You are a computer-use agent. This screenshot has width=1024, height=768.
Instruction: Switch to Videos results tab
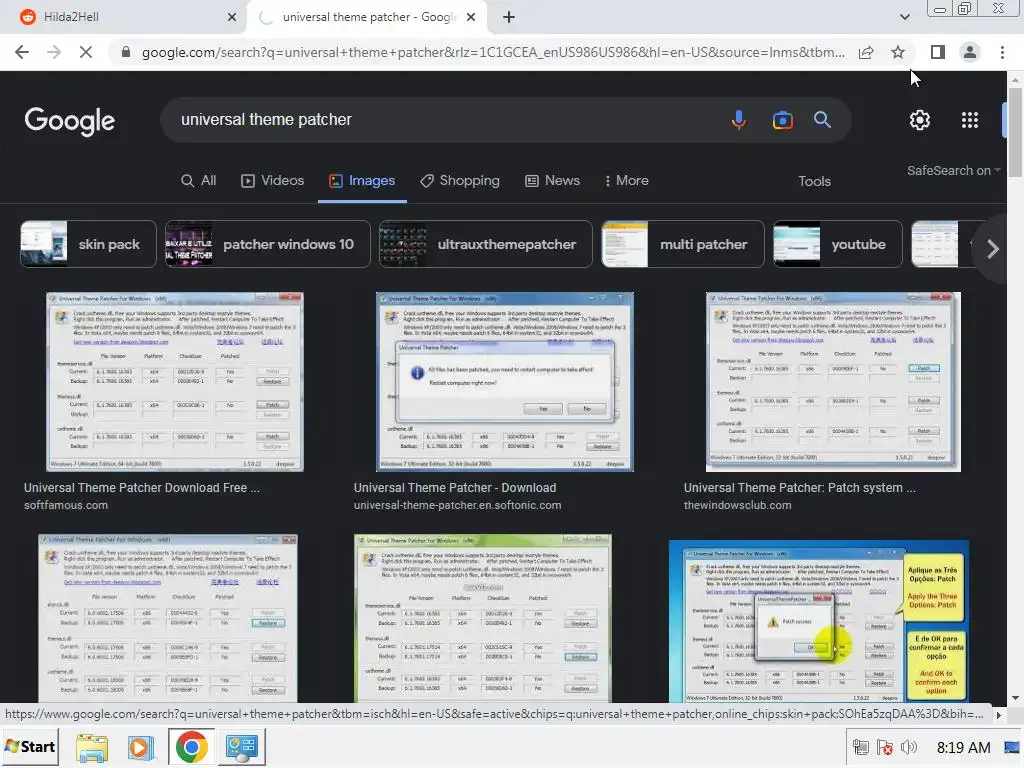tap(272, 181)
